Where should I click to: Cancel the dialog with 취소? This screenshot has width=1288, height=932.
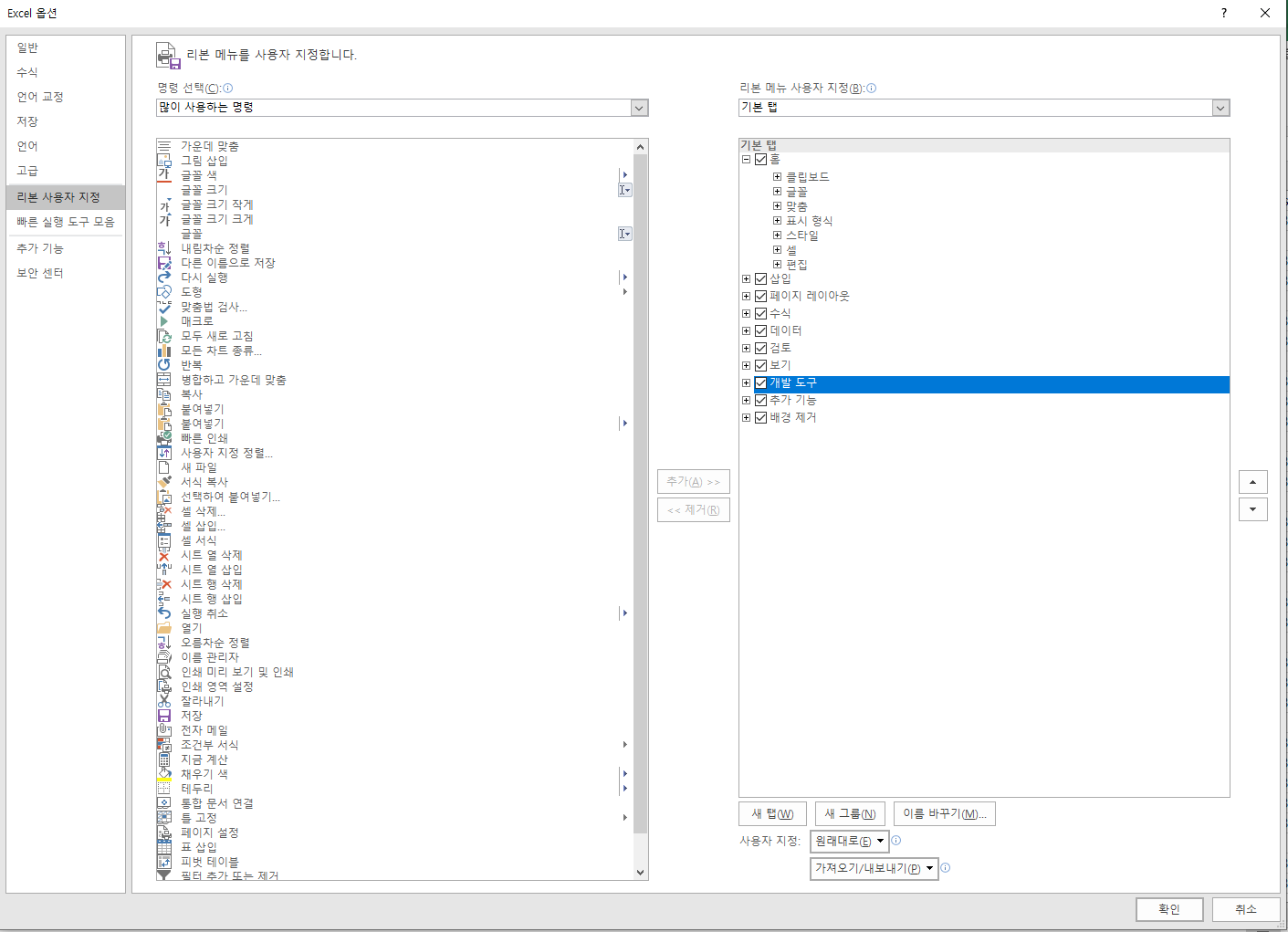pyautogui.click(x=1246, y=909)
